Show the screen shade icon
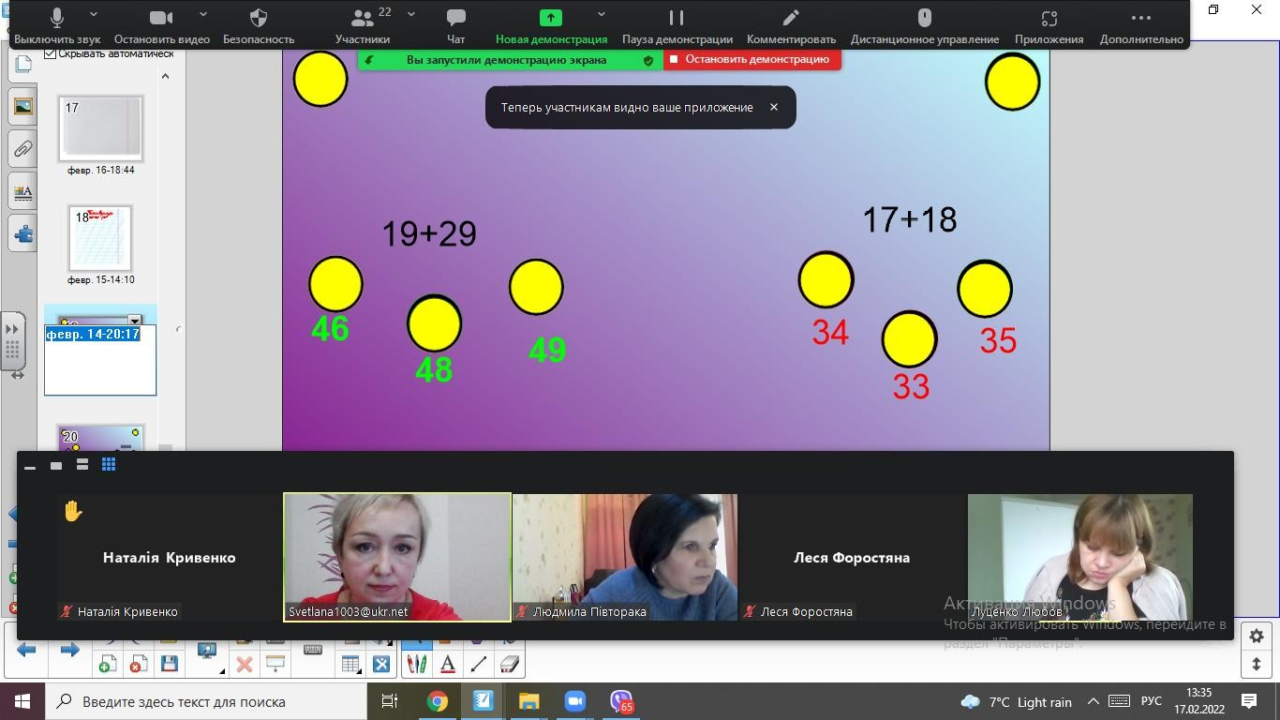 pos(275,663)
